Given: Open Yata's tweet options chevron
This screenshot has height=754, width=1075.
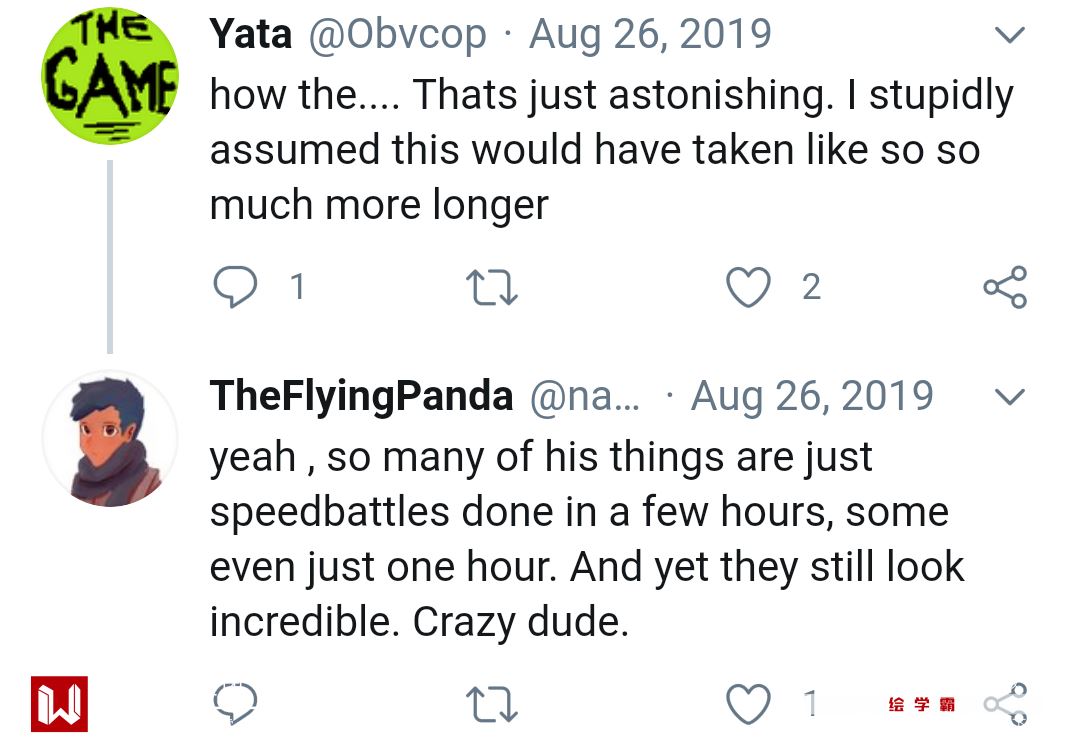Looking at the screenshot, I should click(x=1011, y=36).
